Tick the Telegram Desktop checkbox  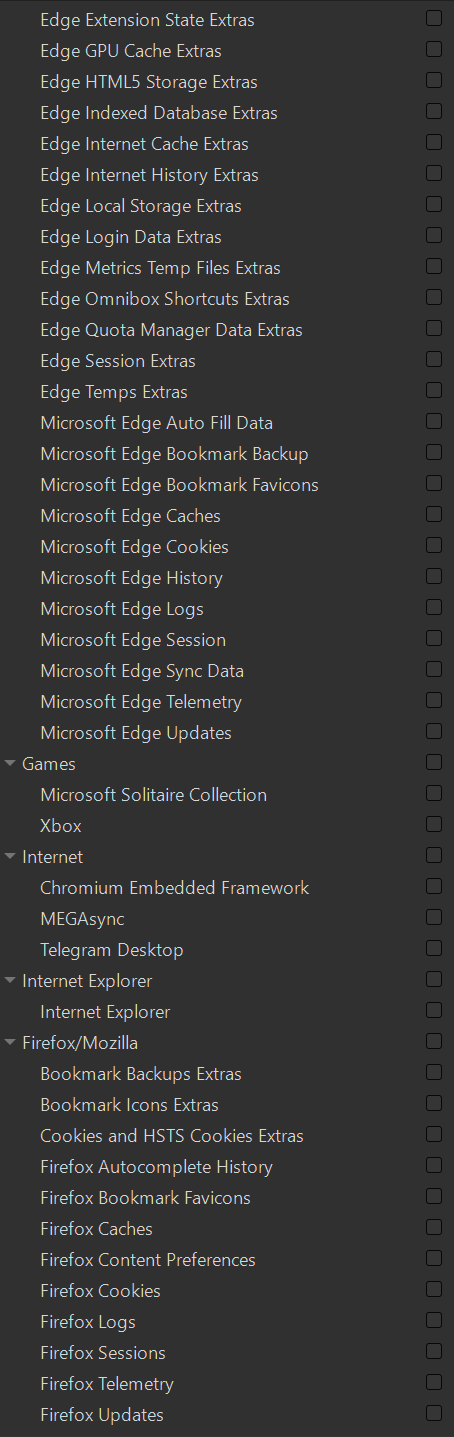tap(434, 948)
